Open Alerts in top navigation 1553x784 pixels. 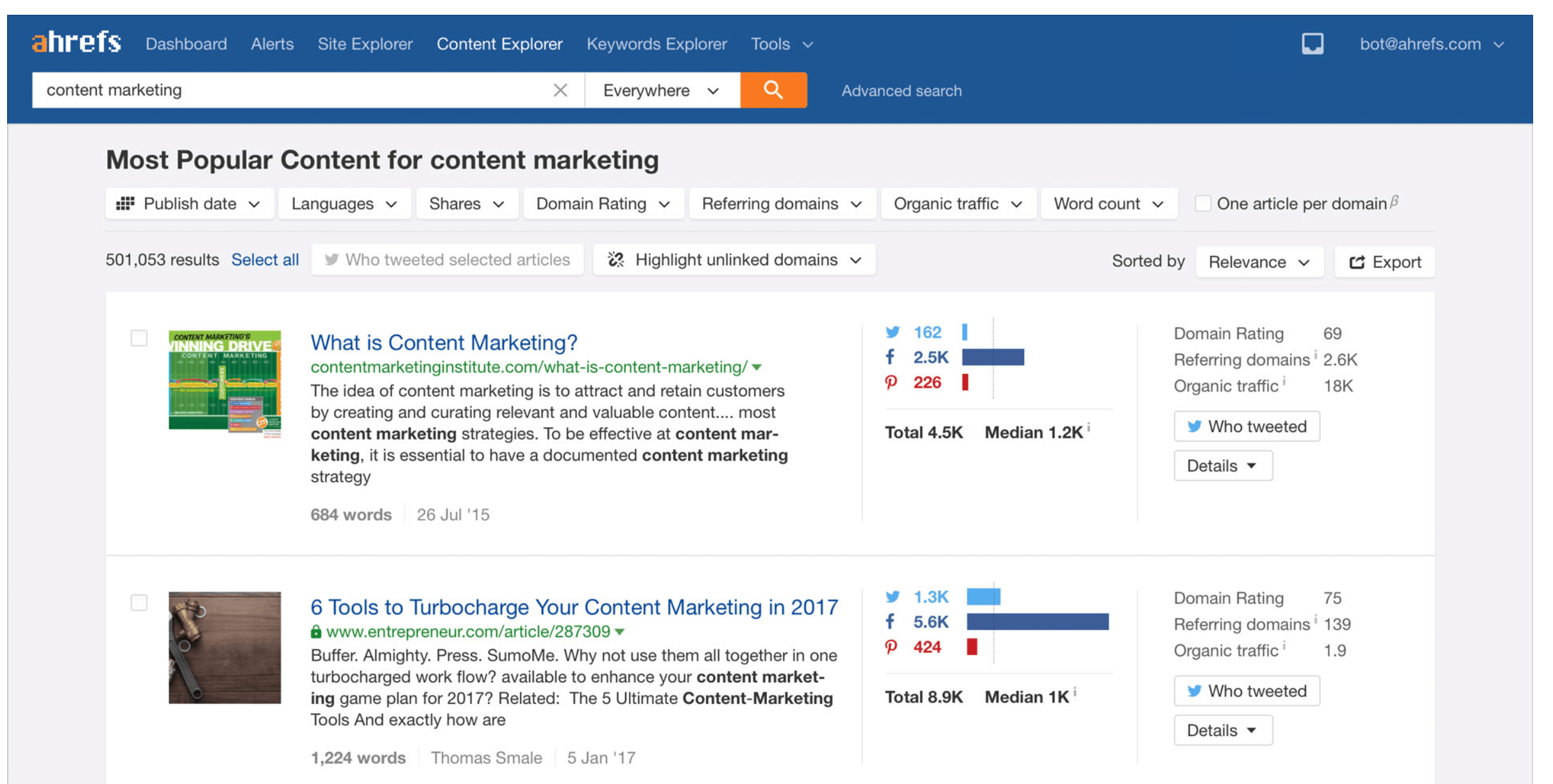tap(273, 44)
